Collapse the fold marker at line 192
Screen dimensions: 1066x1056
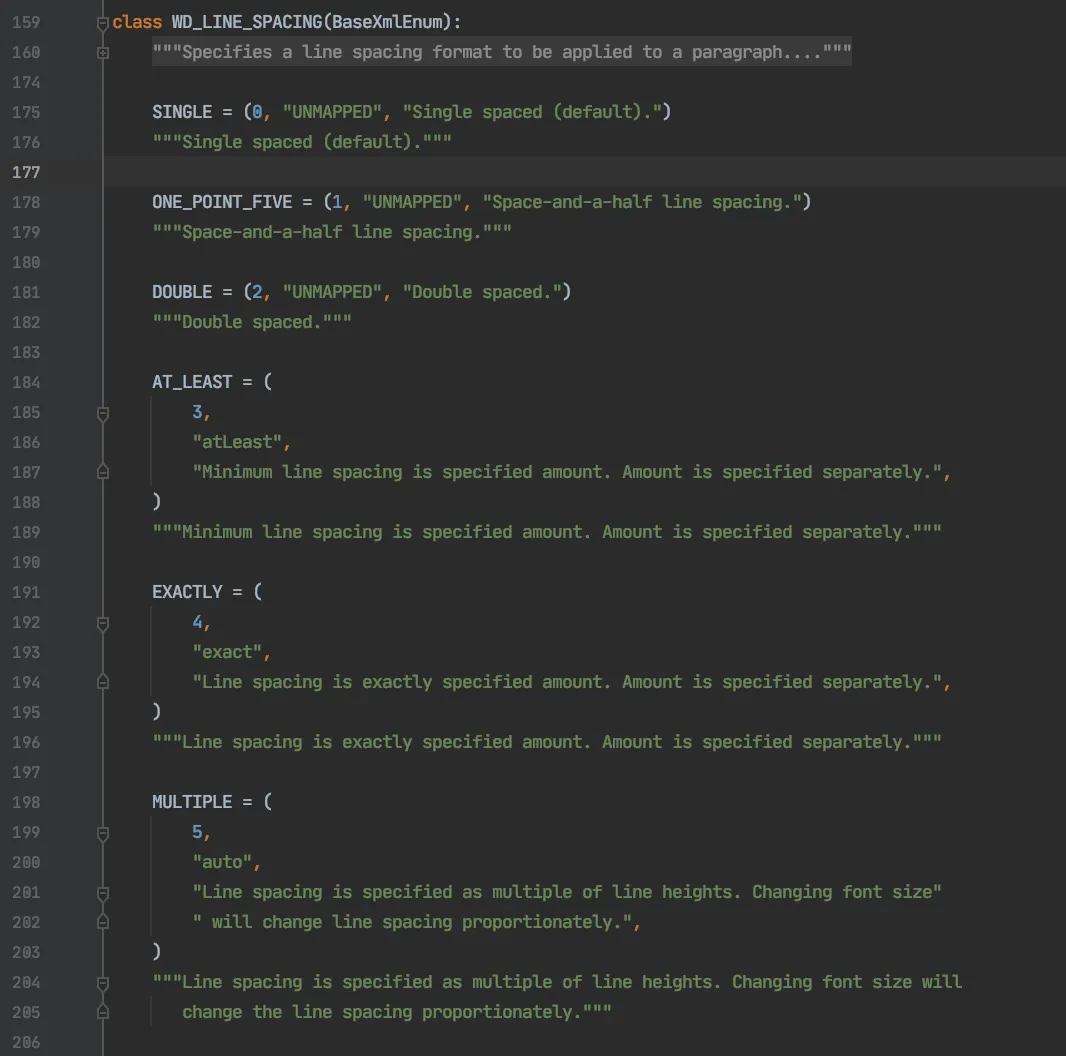tap(103, 624)
